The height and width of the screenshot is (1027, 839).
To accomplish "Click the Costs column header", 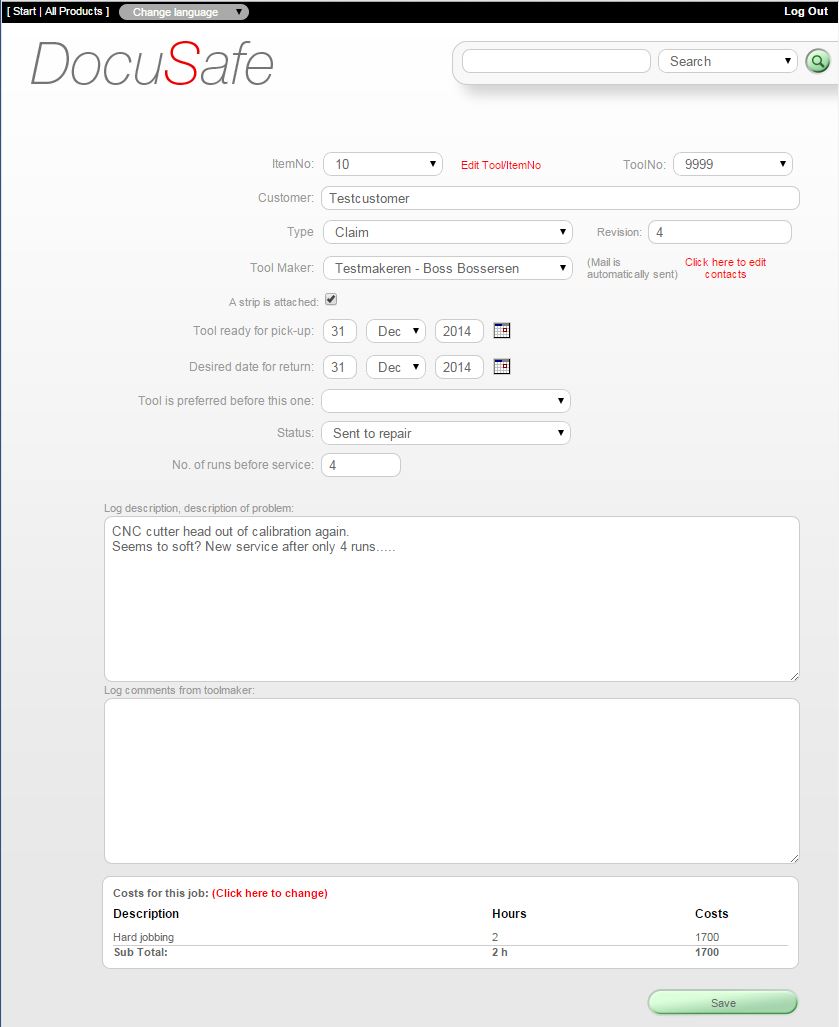I will click(x=711, y=914).
